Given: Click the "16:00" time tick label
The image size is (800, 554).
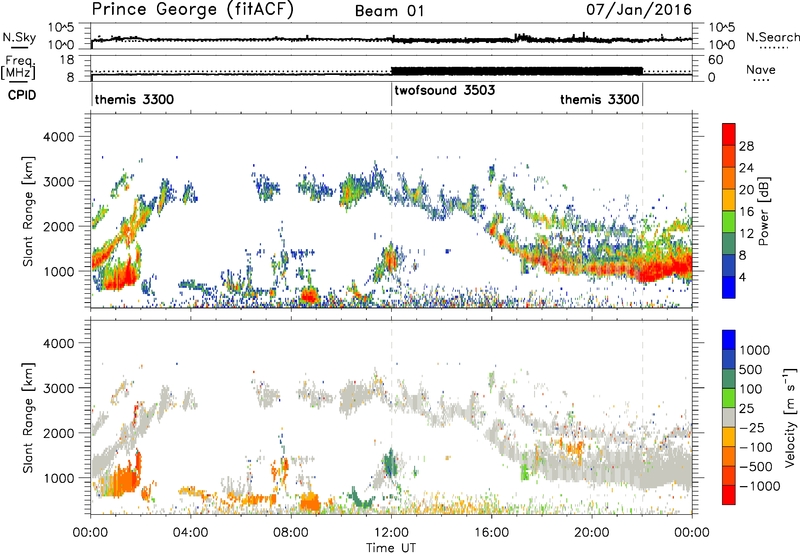Looking at the screenshot, I should 491,533.
